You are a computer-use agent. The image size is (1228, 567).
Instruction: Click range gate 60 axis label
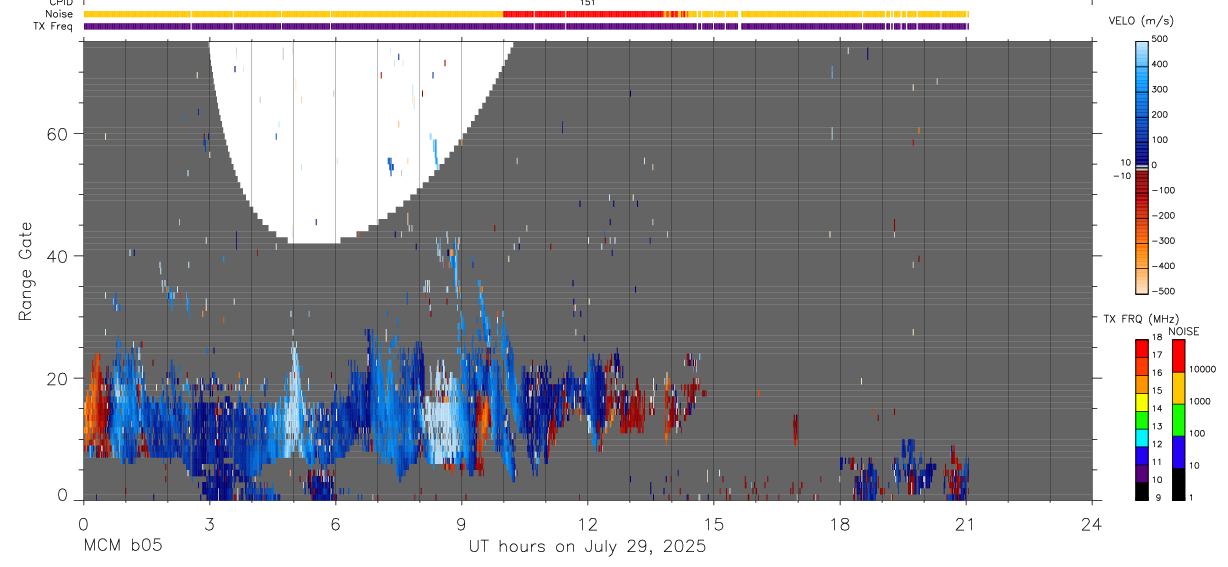[x=59, y=134]
